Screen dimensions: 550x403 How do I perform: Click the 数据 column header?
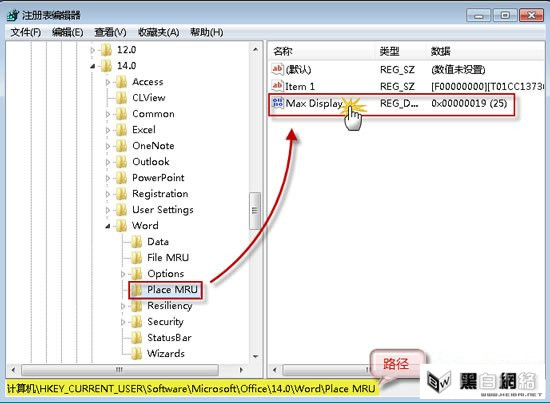[441, 52]
